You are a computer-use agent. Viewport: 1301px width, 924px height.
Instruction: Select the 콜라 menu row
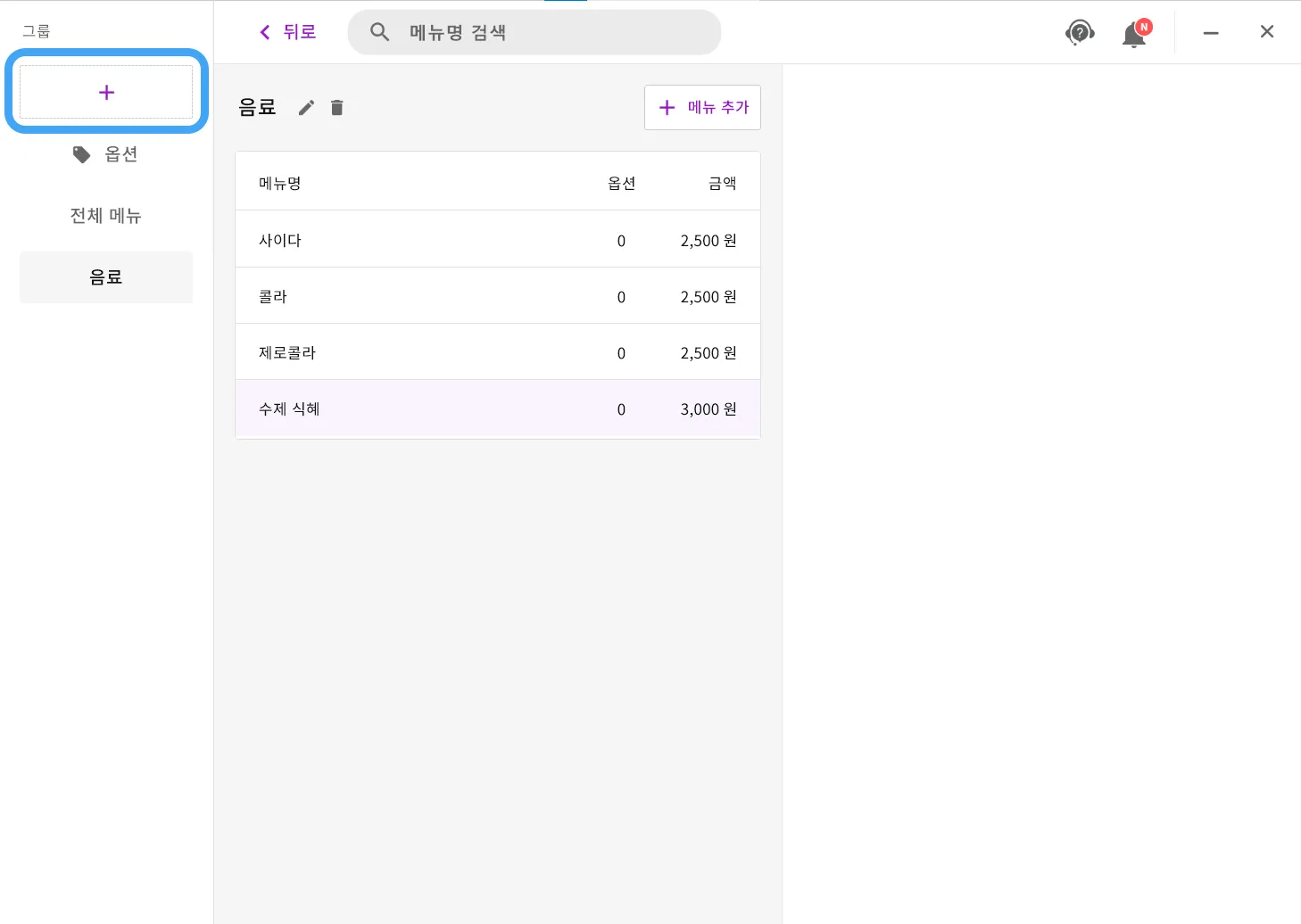[498, 296]
